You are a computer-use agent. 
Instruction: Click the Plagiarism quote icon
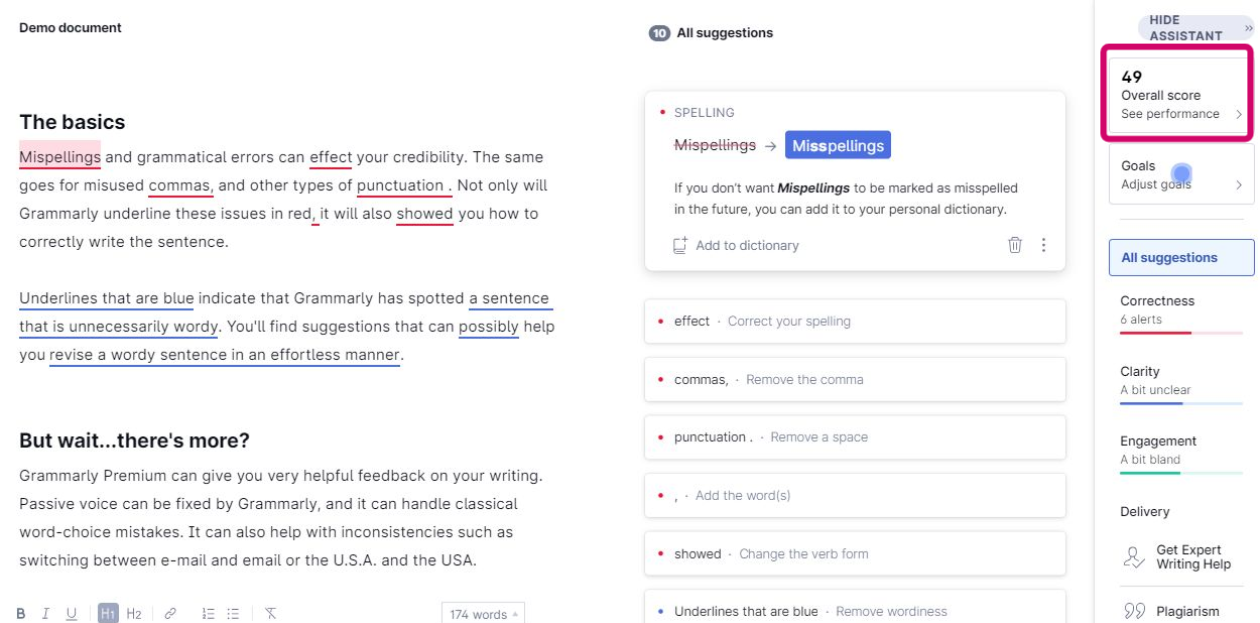point(1134,611)
